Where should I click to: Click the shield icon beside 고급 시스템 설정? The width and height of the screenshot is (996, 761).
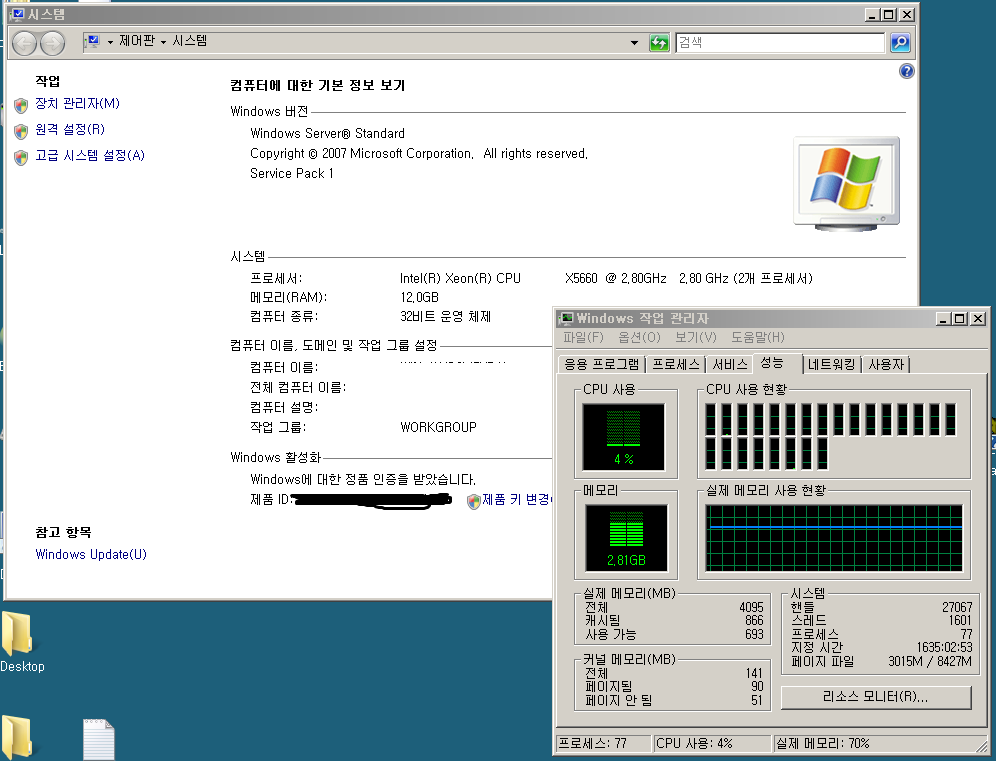point(21,157)
